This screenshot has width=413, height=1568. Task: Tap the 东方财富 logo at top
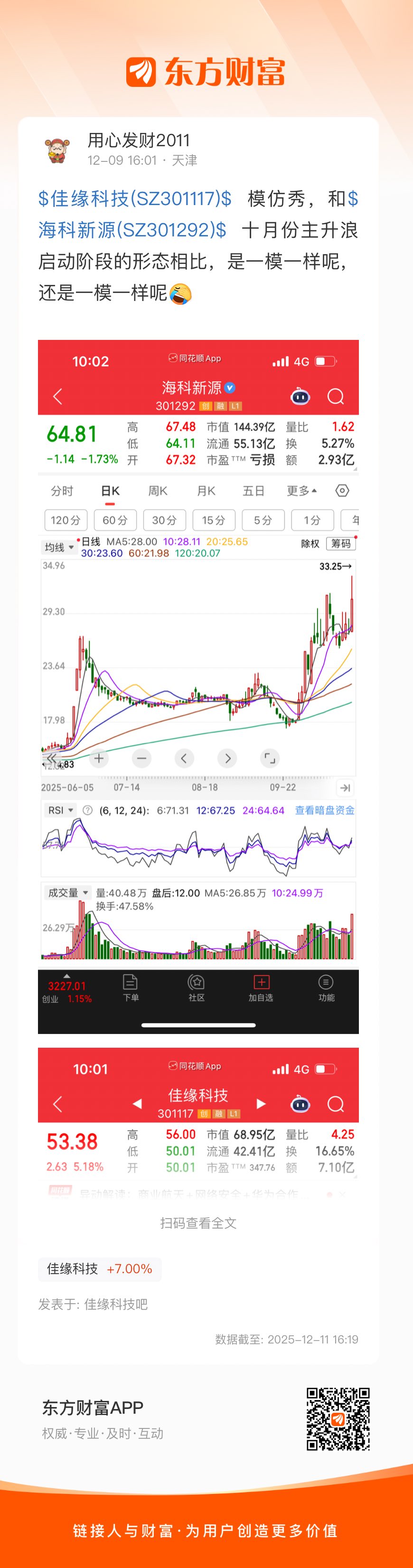click(x=206, y=72)
